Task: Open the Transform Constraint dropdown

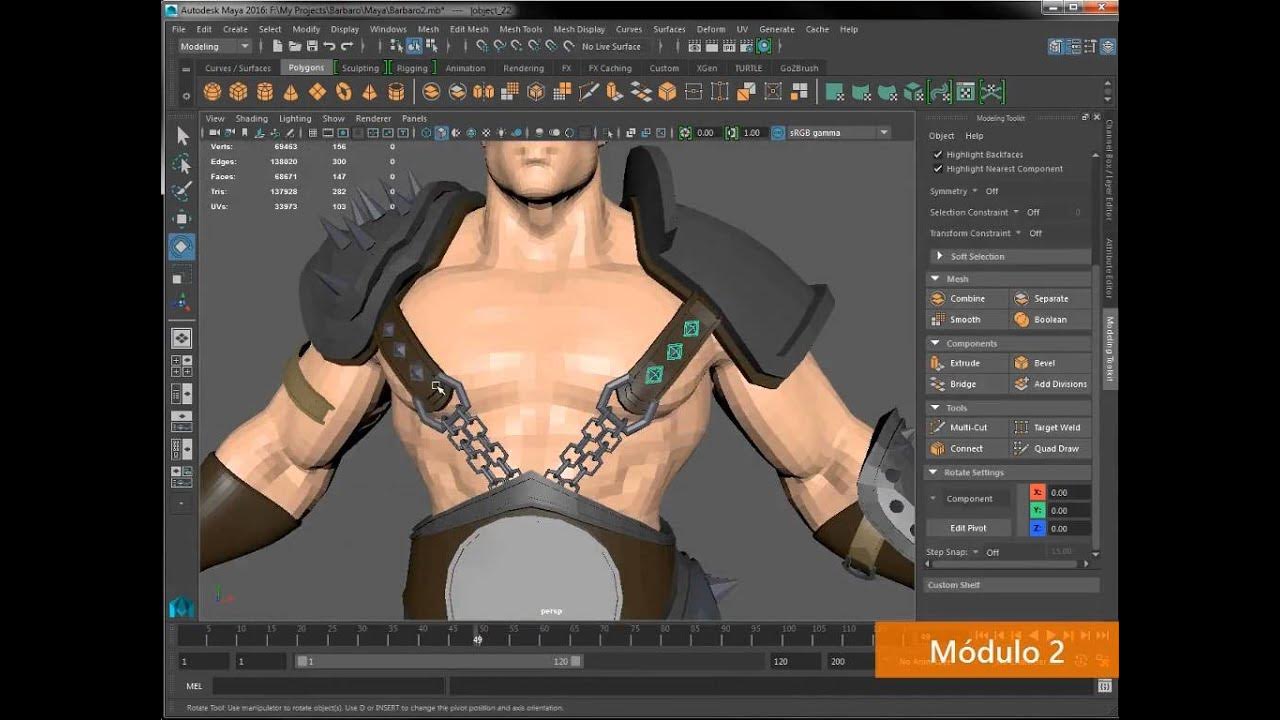Action: coord(1018,233)
